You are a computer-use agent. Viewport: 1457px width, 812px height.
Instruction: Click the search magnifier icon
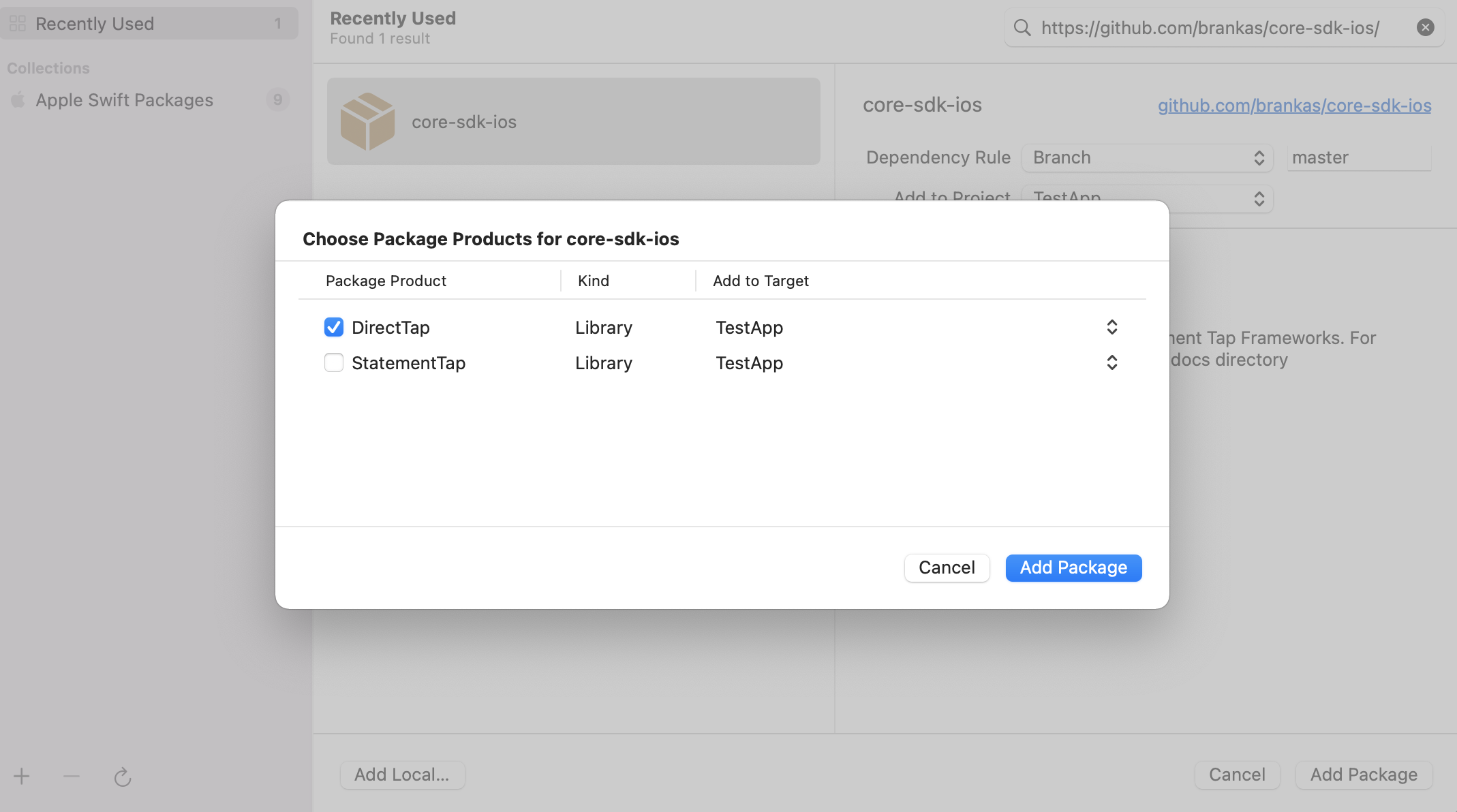pyautogui.click(x=1022, y=27)
